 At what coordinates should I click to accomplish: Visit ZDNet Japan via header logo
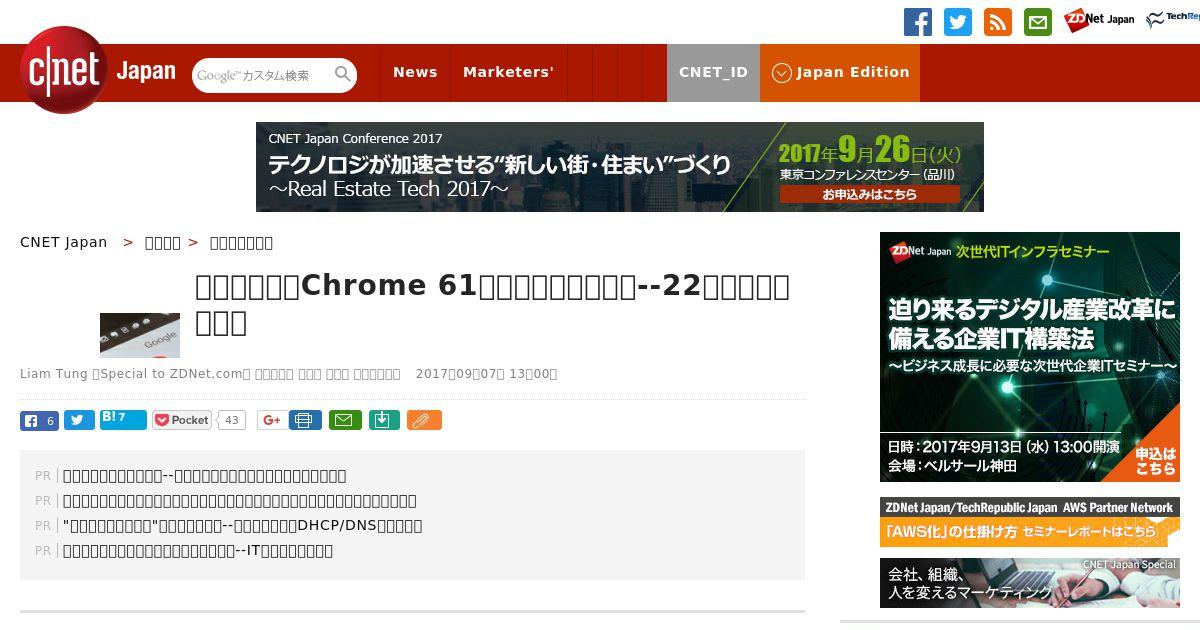[1099, 20]
